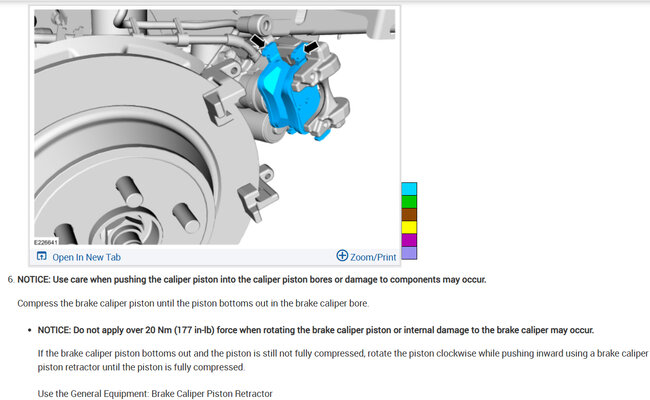Select the cyan color swatch
Screen dimensions: 650x400
tap(409, 189)
